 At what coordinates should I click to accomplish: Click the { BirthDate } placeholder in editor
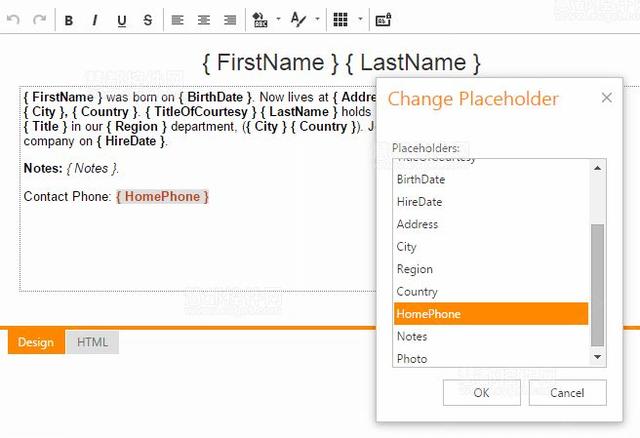tap(215, 97)
